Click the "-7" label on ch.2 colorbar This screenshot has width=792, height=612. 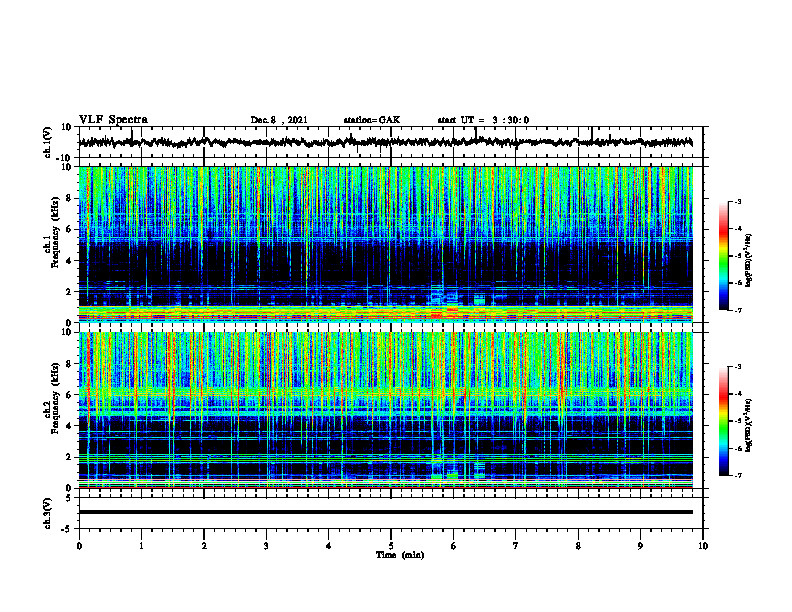[x=737, y=475]
